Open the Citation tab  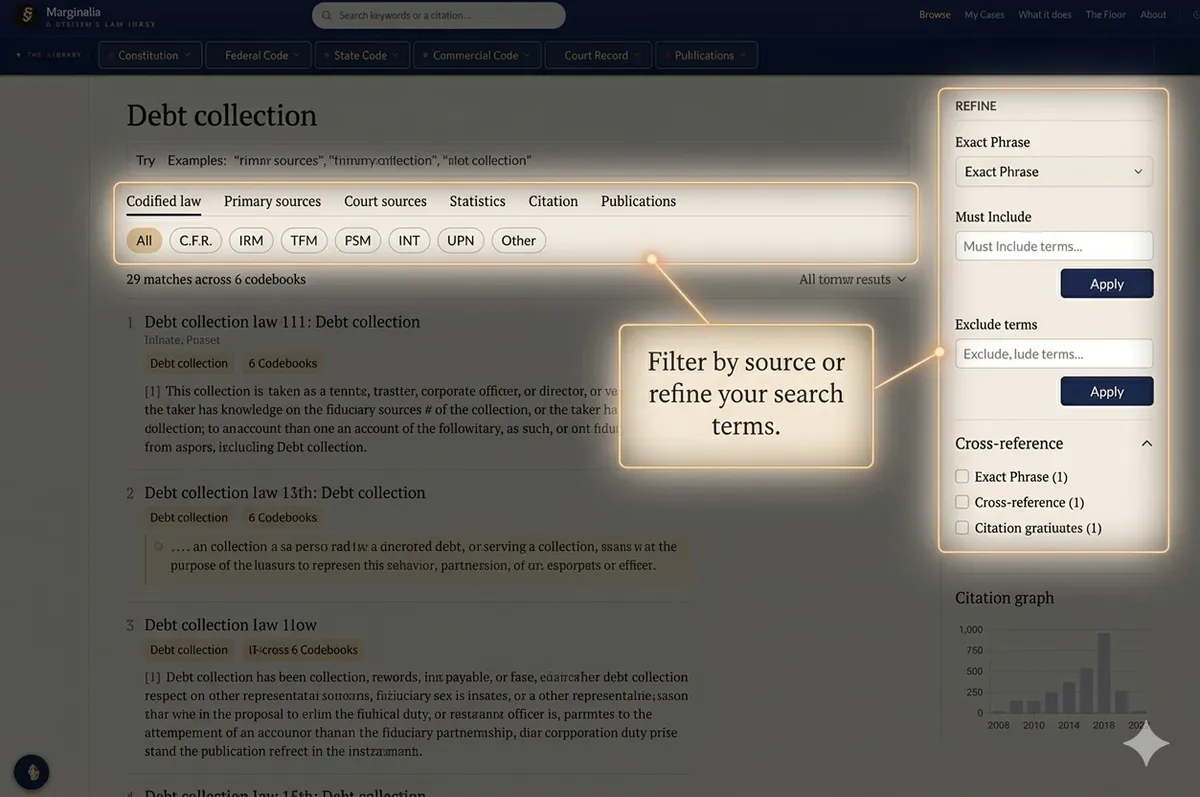553,201
